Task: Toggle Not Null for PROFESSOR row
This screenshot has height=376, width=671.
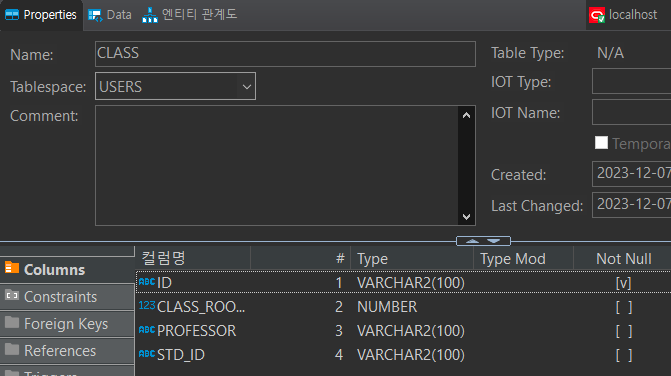Action: coord(623,331)
